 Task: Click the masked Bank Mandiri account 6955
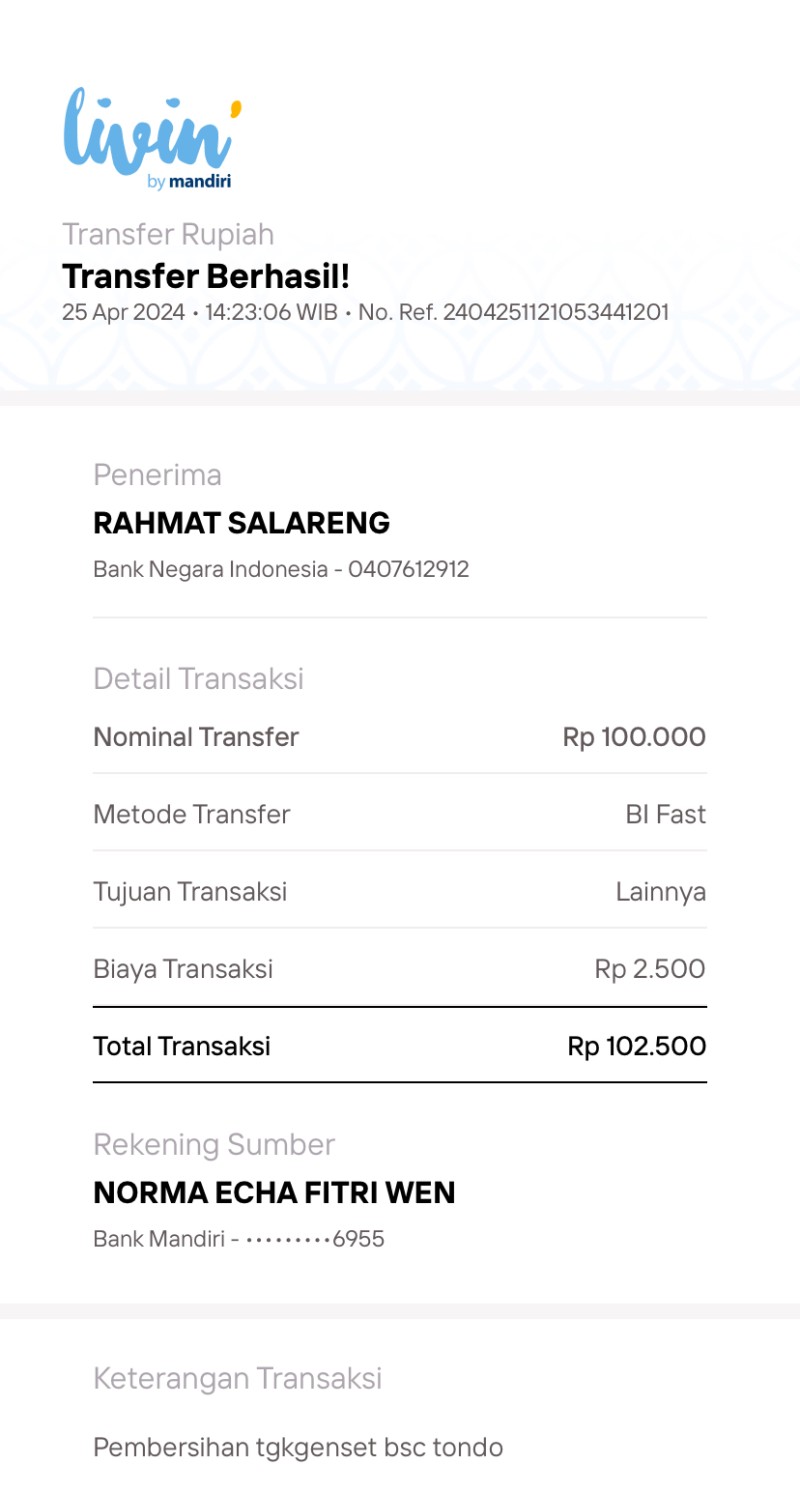click(239, 1239)
